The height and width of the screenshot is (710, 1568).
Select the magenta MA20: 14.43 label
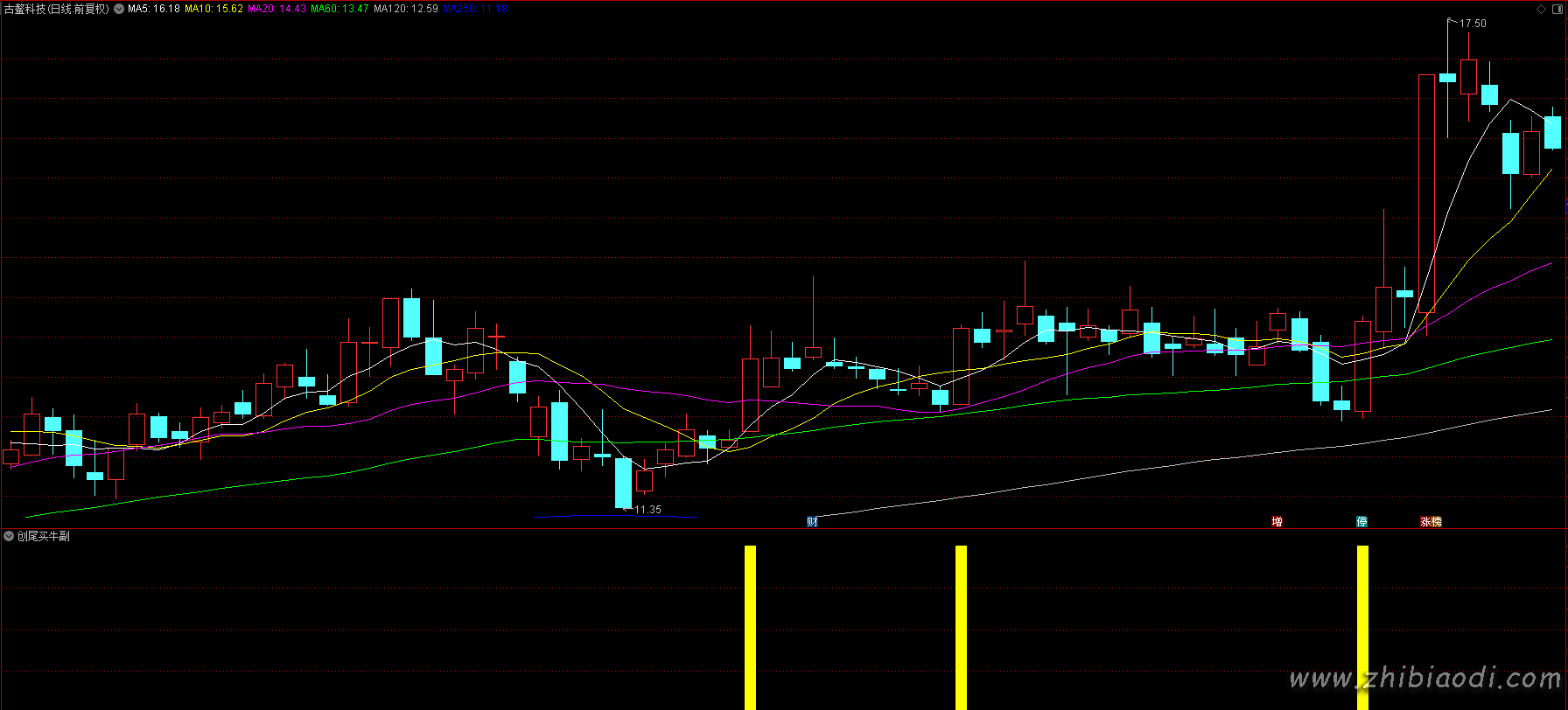coord(276,10)
